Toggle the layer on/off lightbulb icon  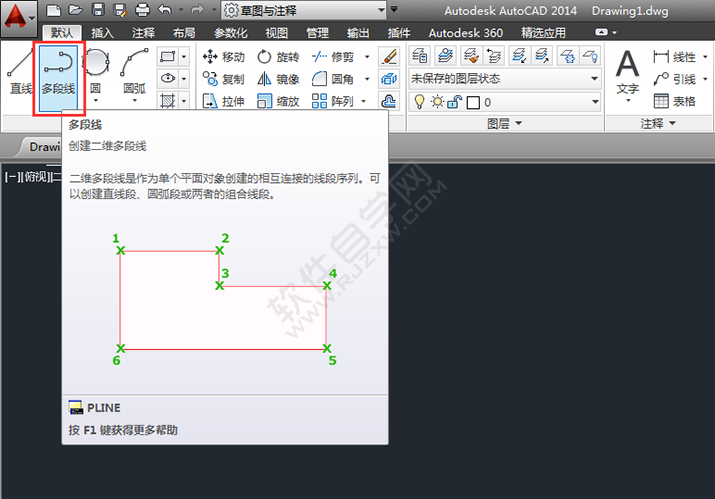click(x=420, y=101)
